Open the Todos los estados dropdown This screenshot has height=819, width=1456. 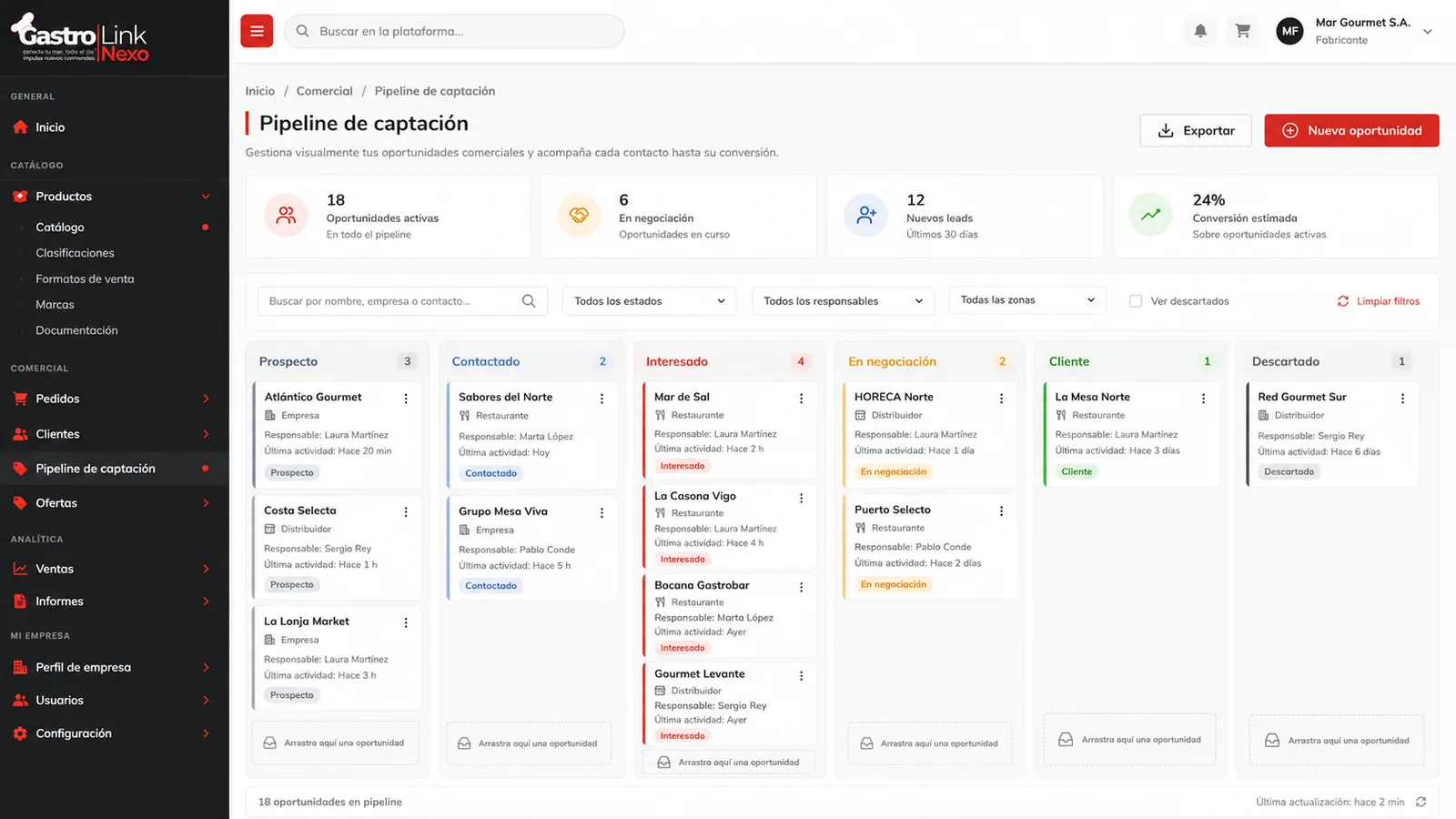click(650, 301)
